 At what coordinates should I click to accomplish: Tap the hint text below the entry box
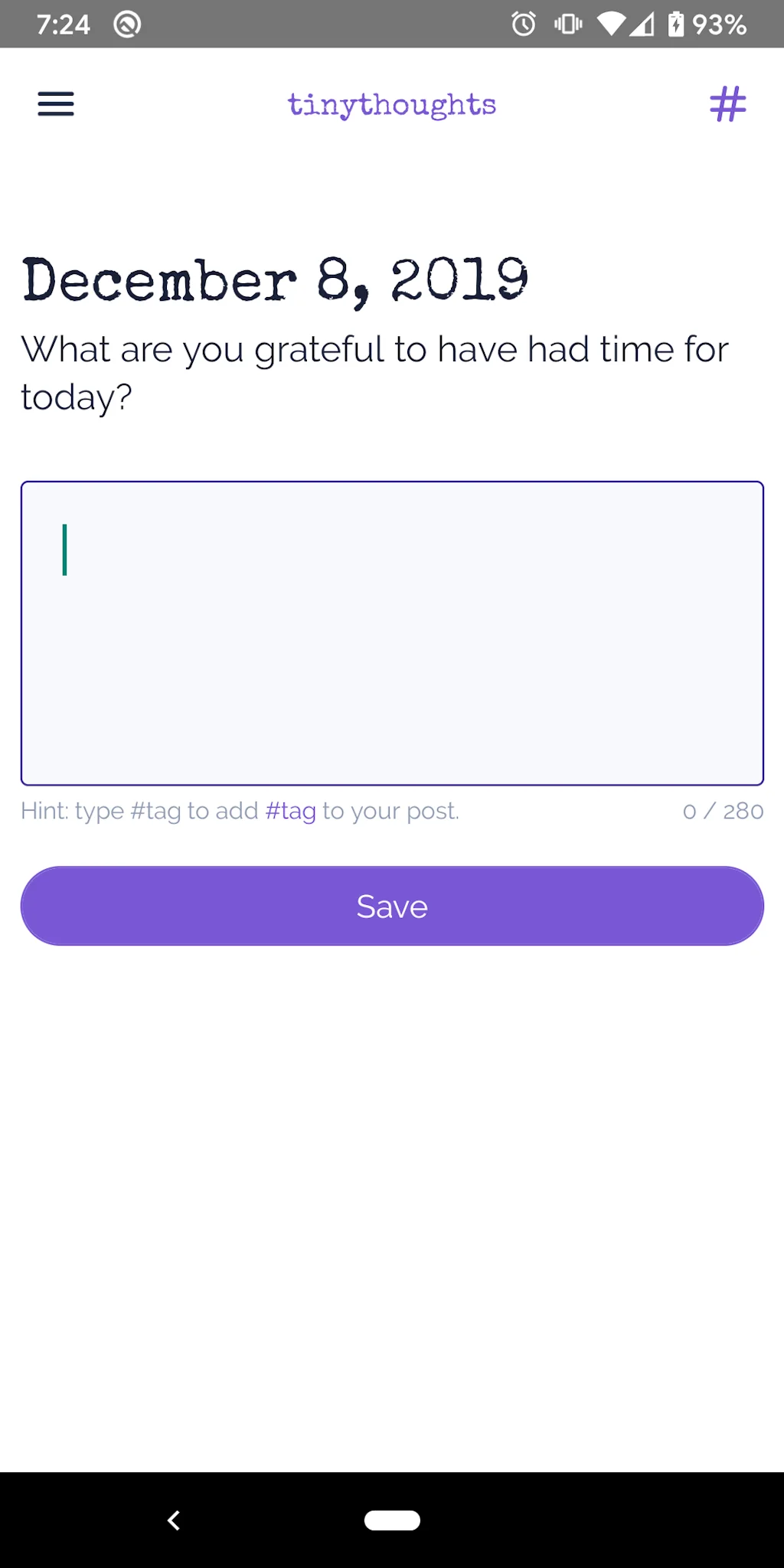point(239,810)
